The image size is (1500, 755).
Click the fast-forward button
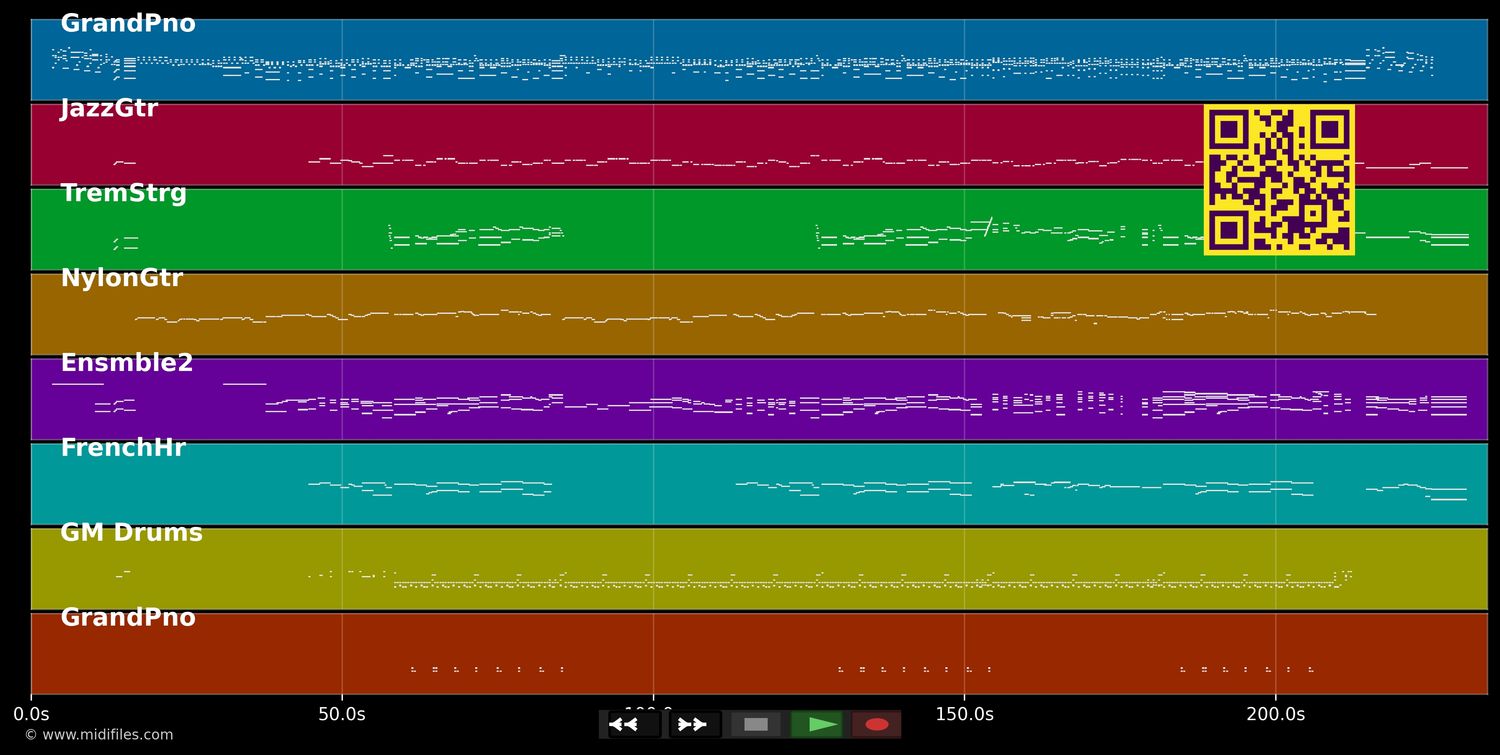coord(694,724)
